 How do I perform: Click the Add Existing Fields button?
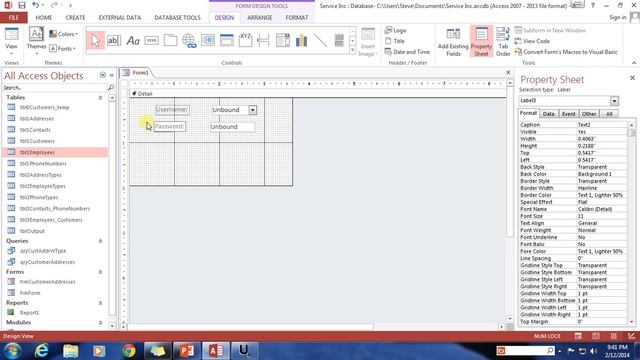[x=453, y=42]
